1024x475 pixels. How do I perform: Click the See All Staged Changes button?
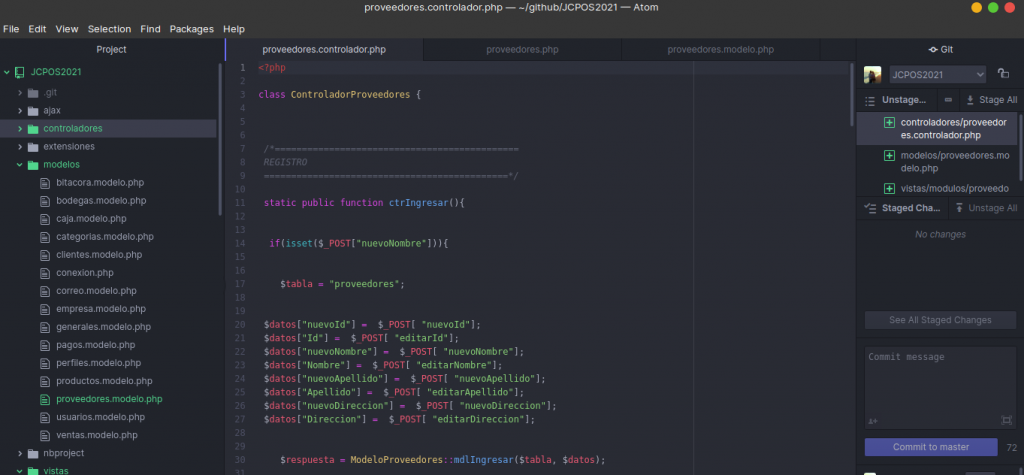940,320
